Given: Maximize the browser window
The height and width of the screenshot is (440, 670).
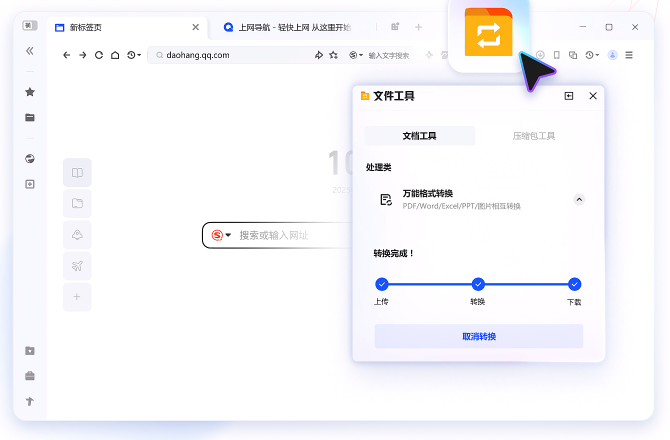Looking at the screenshot, I should click(609, 27).
